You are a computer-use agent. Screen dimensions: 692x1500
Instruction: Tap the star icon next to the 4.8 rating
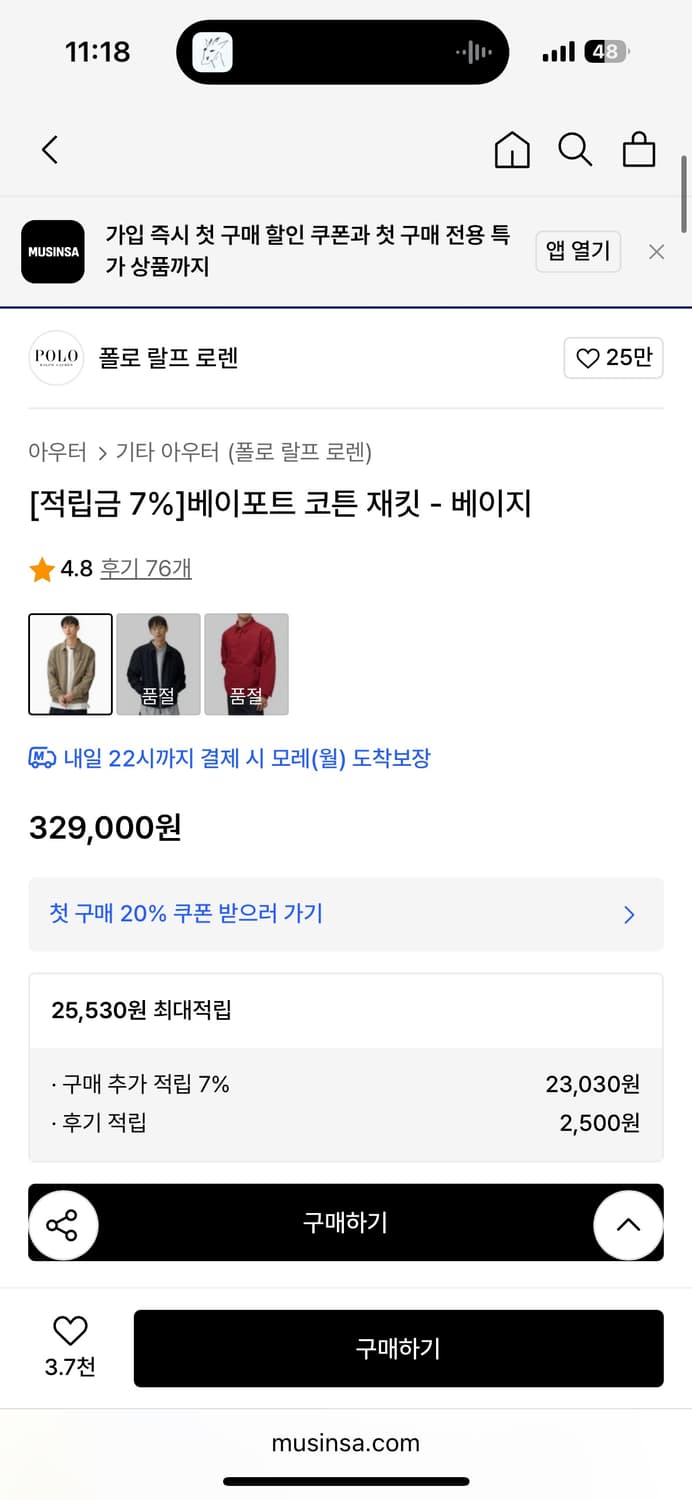pos(41,567)
